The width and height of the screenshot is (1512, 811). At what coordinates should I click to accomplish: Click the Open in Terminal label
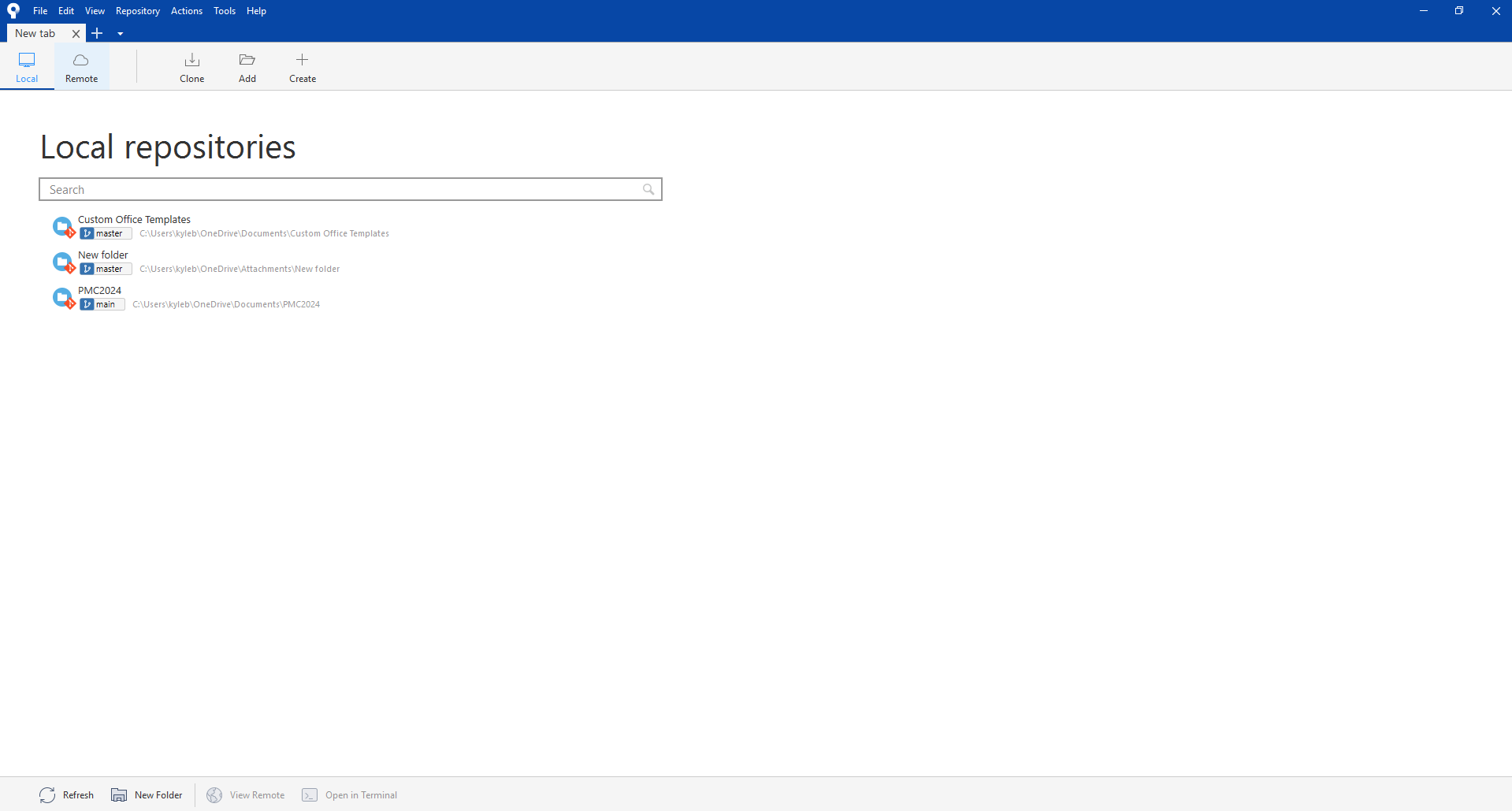[361, 795]
